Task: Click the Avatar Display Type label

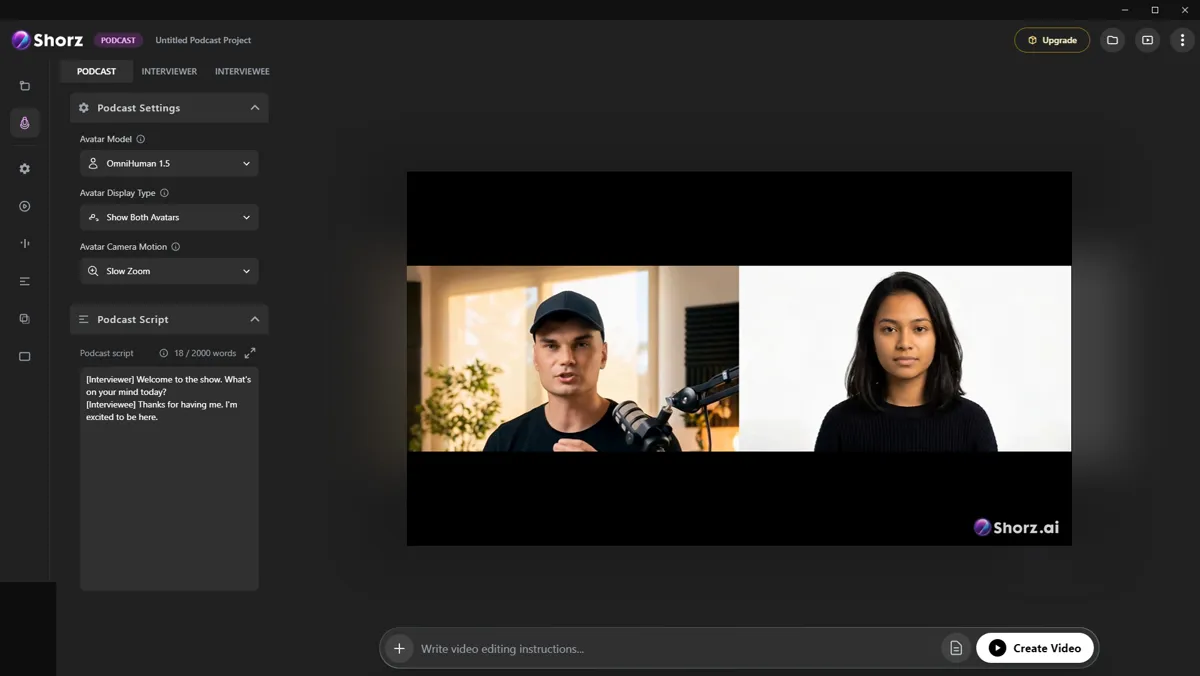Action: [117, 193]
